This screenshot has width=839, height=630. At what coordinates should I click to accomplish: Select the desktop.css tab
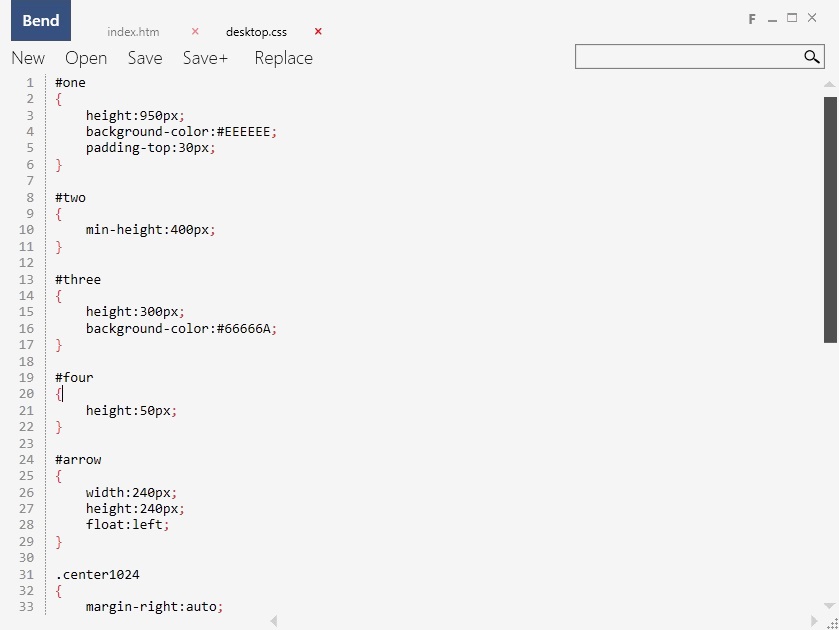point(256,32)
